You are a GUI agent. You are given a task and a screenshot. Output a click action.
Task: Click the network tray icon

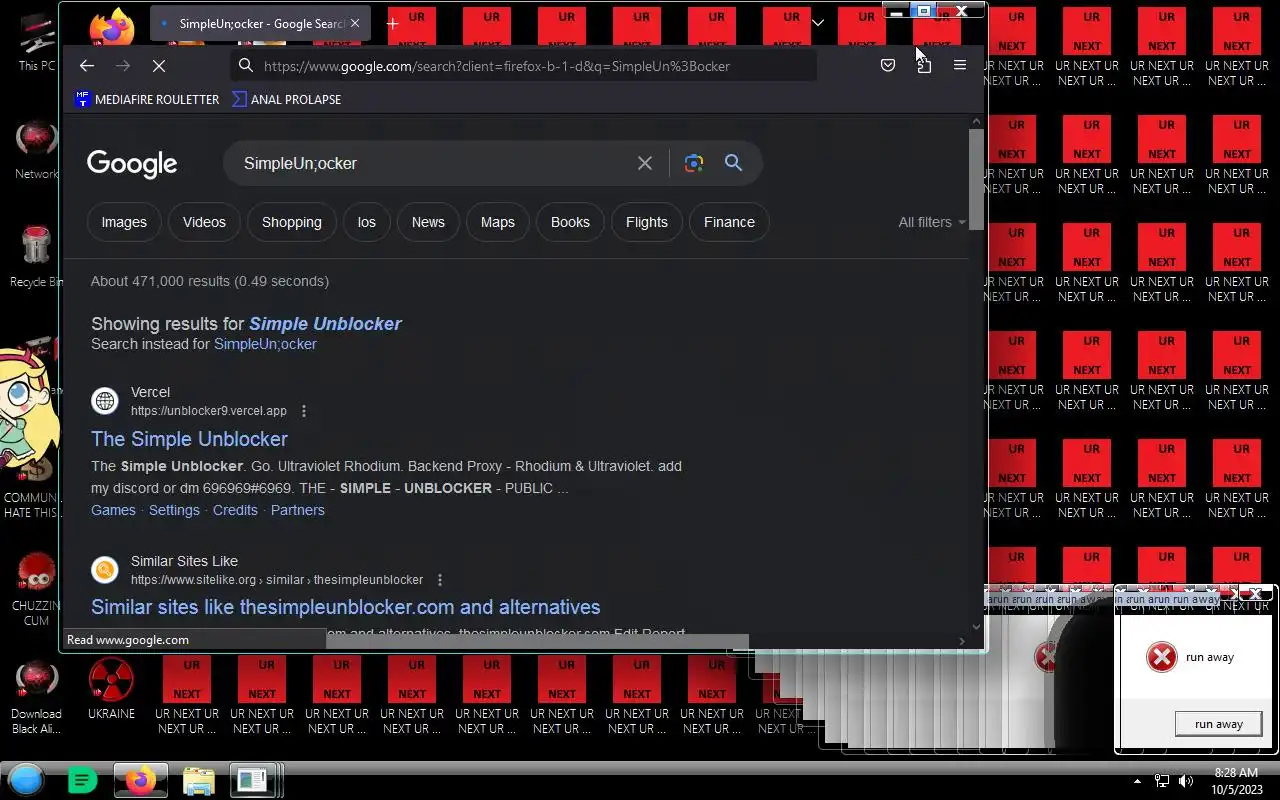tap(1162, 781)
